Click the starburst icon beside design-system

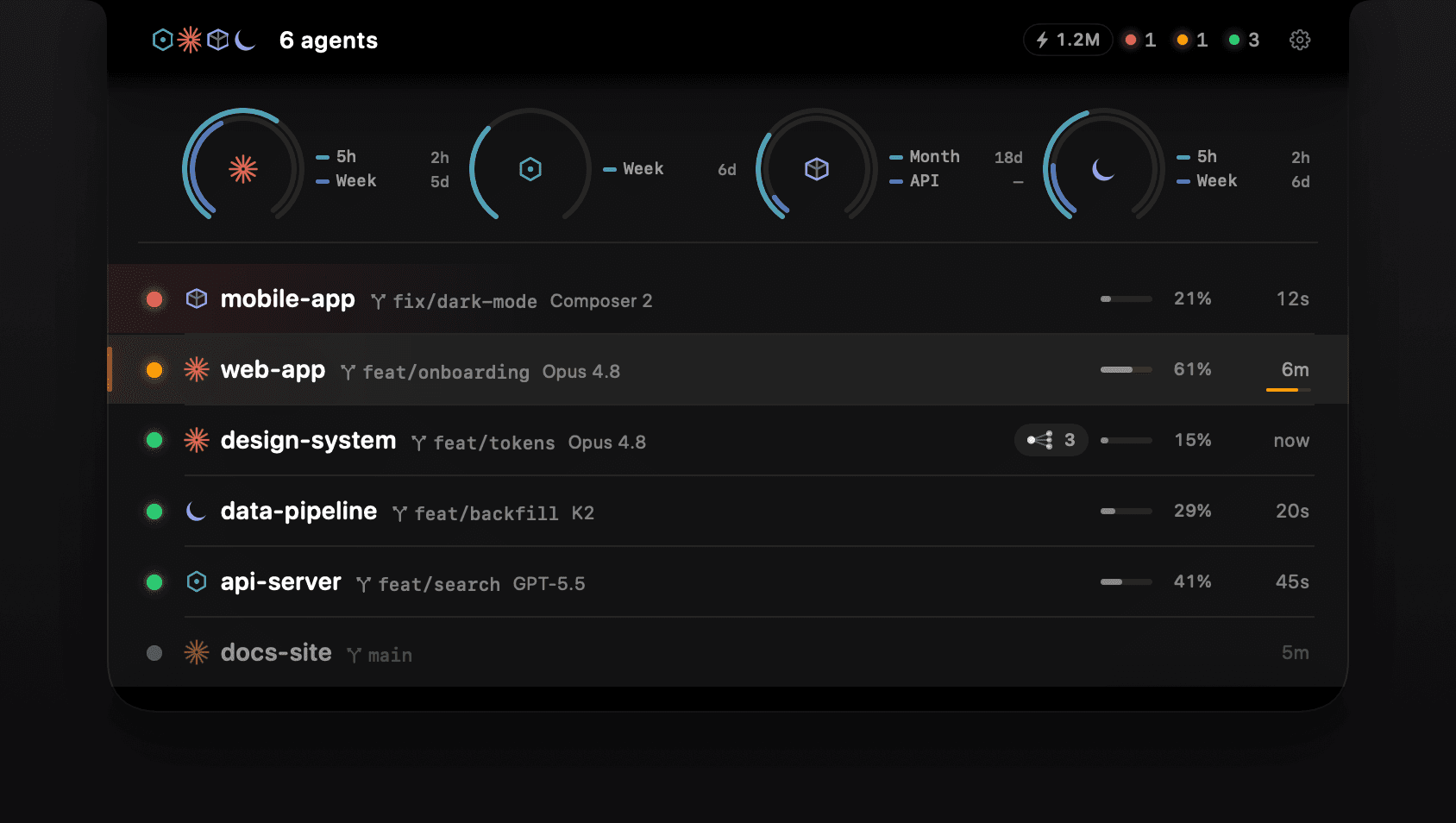click(197, 440)
